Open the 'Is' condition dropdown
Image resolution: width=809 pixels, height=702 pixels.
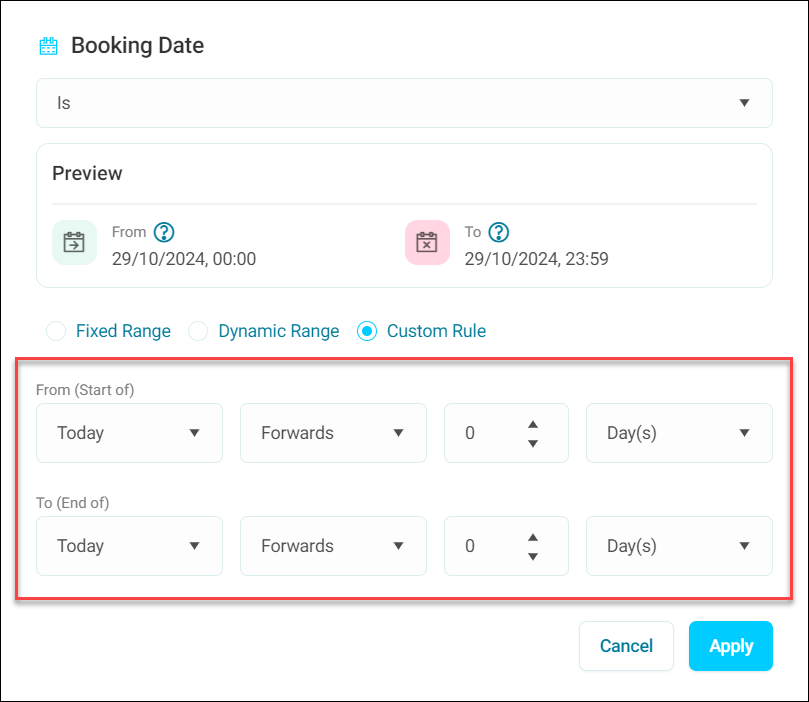404,103
